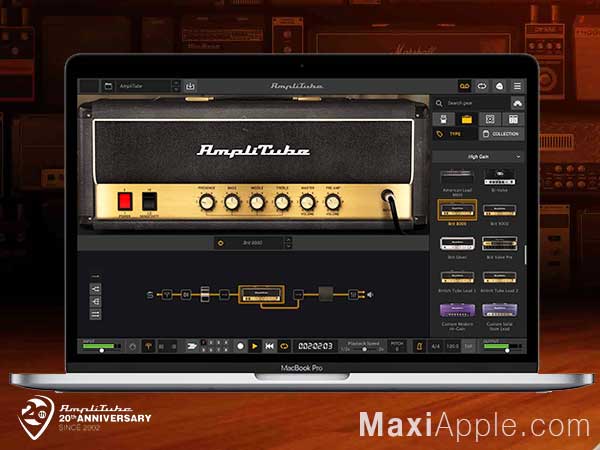Click the cloud button beside search gear
Image resolution: width=600 pixels, height=450 pixels.
[517, 103]
